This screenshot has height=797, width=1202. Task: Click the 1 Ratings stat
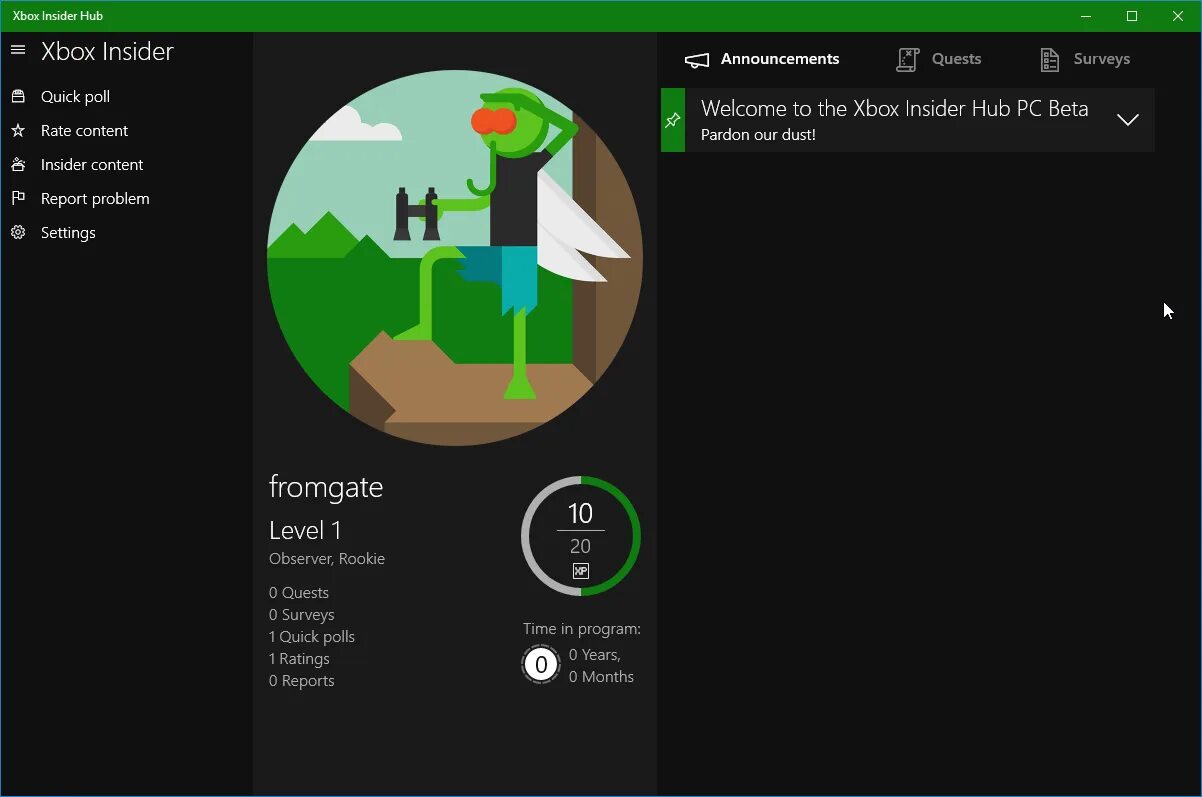click(x=299, y=659)
